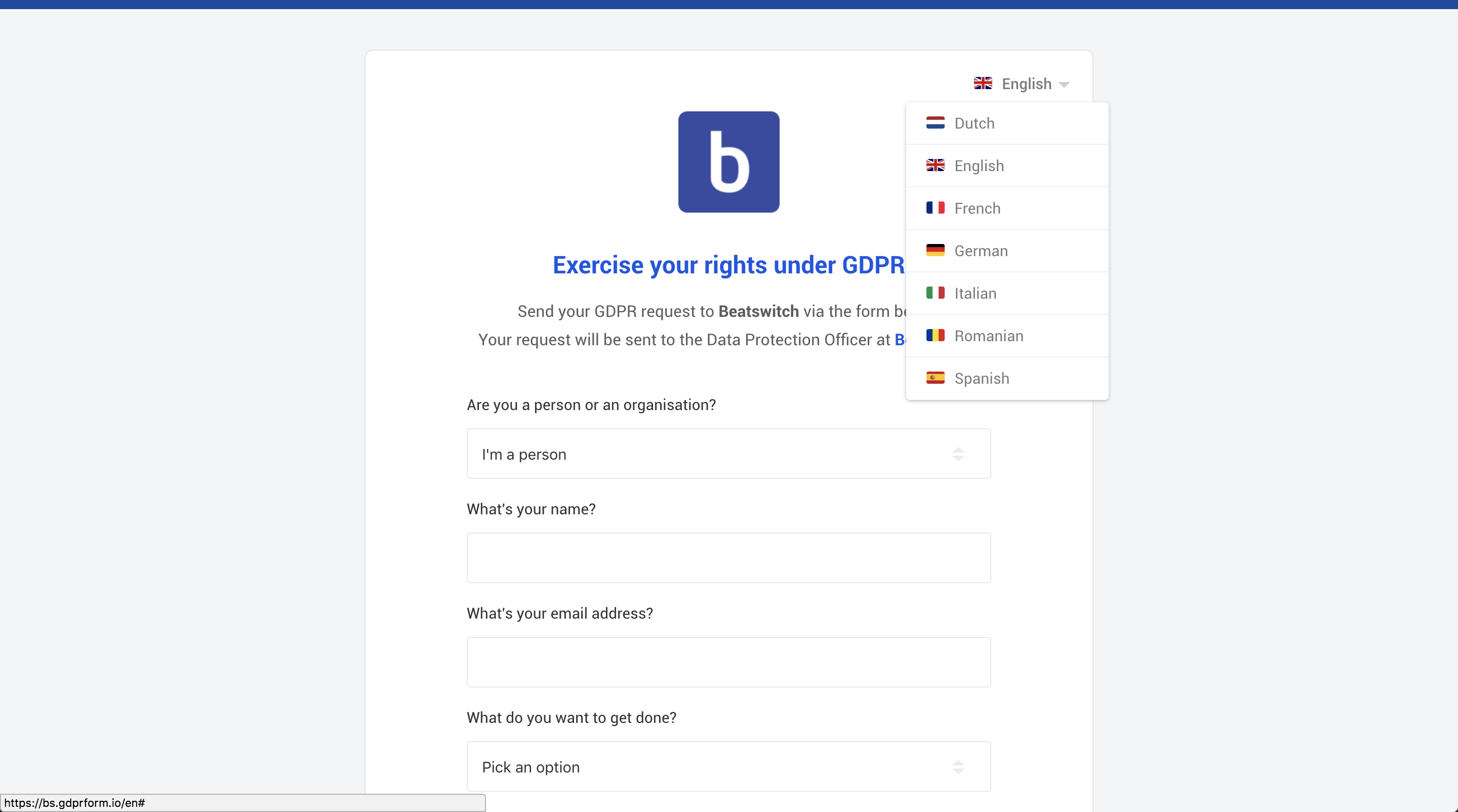This screenshot has height=812, width=1458.
Task: Click the UK flag next to English entry
Action: pyautogui.click(x=936, y=165)
